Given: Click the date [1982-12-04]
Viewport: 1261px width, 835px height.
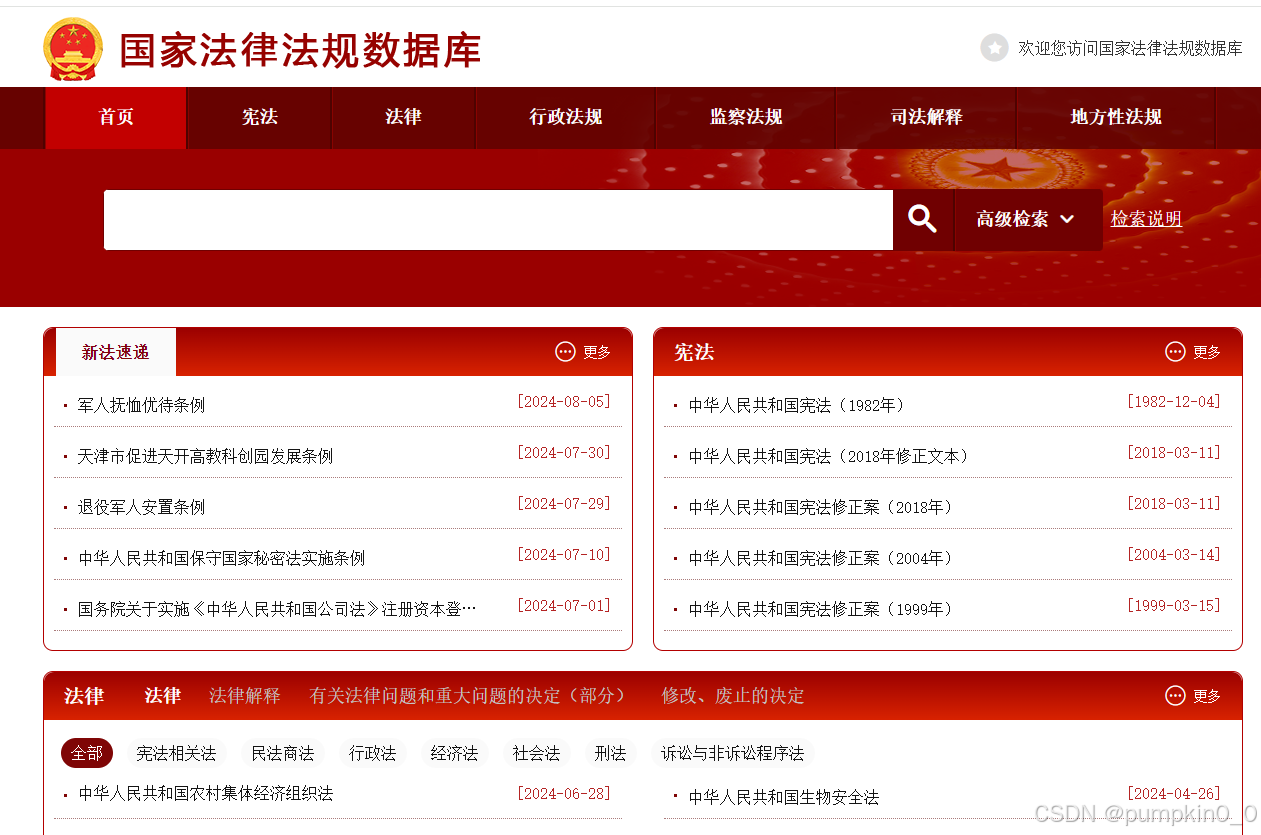Looking at the screenshot, I should click(1174, 402).
